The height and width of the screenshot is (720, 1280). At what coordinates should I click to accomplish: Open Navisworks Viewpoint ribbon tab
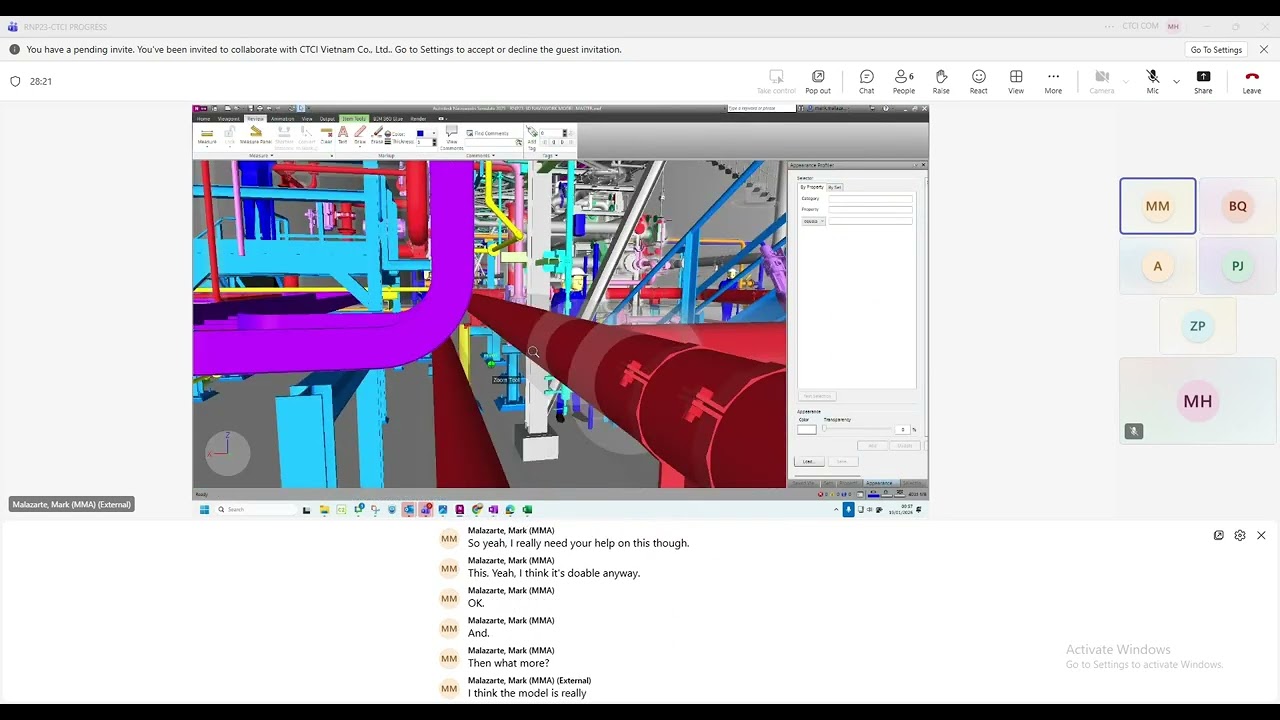coord(229,119)
